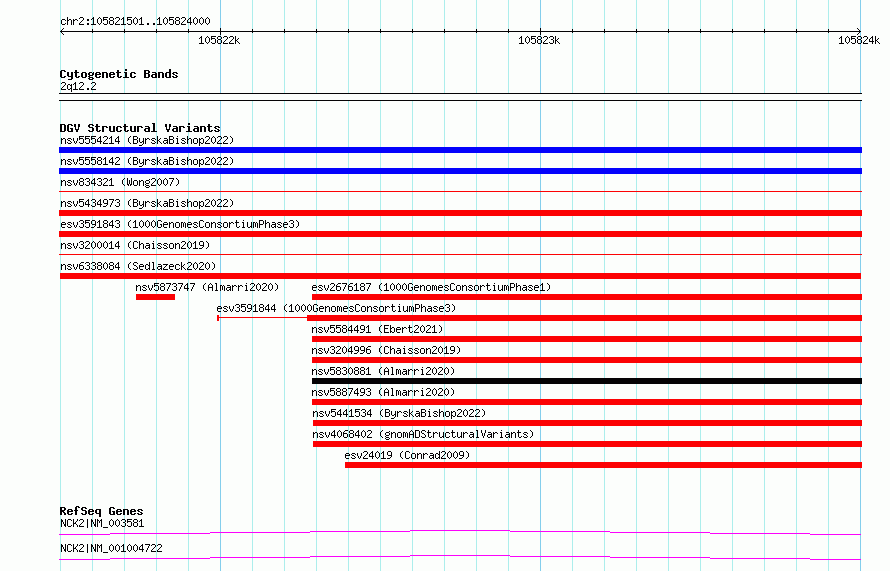Select the black bar under nsv5830881

(587, 381)
